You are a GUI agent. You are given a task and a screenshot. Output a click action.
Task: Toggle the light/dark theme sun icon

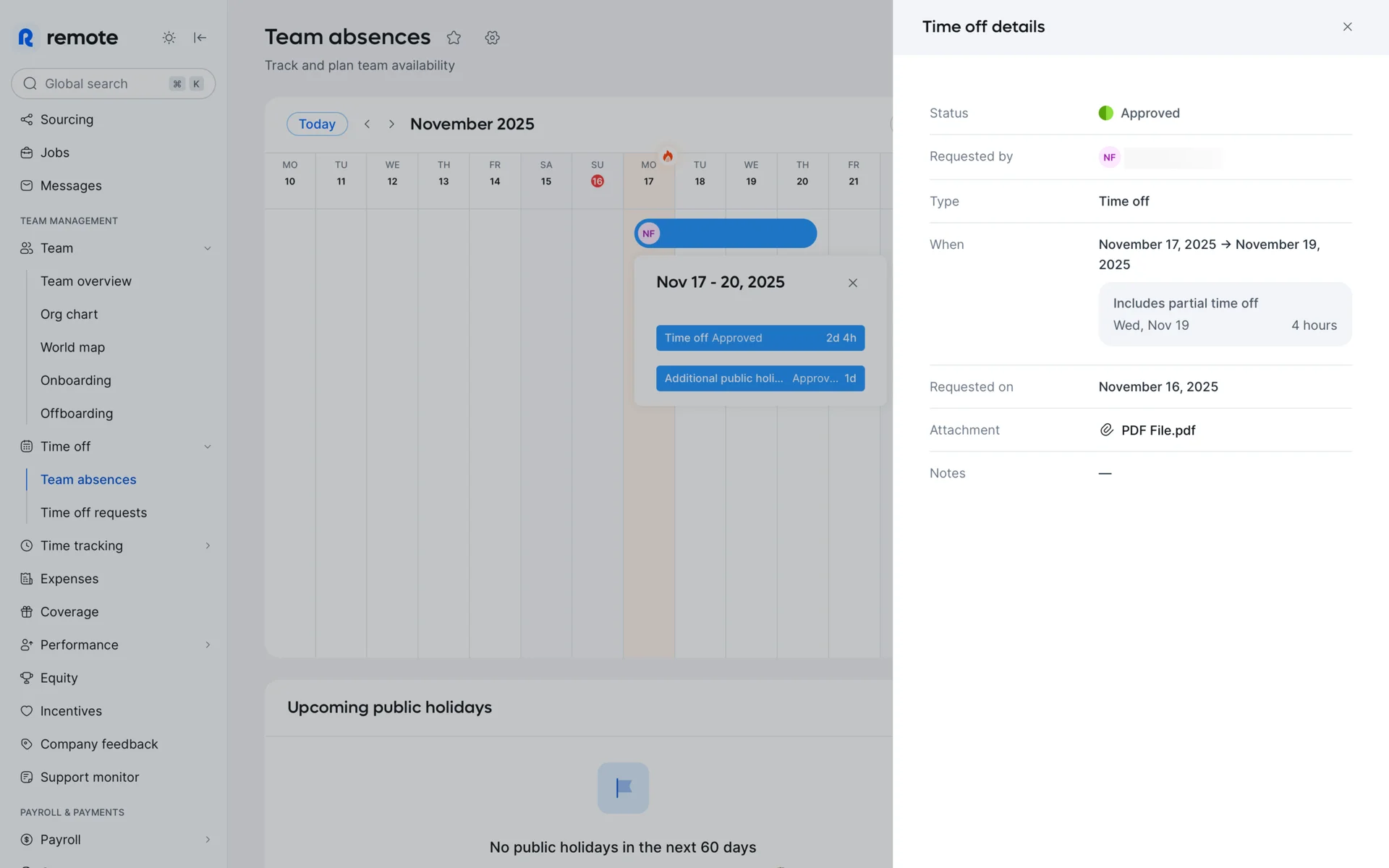coord(169,38)
